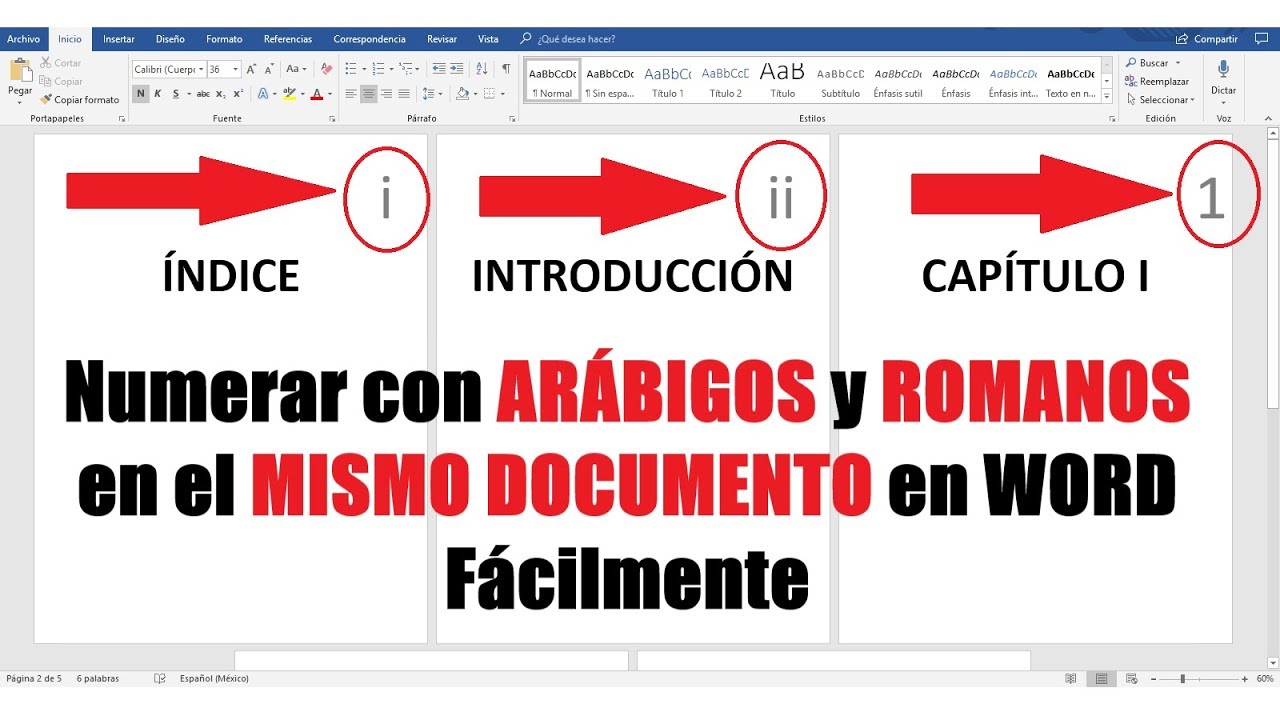
Task: Open the shading color picker arrow
Action: tap(473, 94)
